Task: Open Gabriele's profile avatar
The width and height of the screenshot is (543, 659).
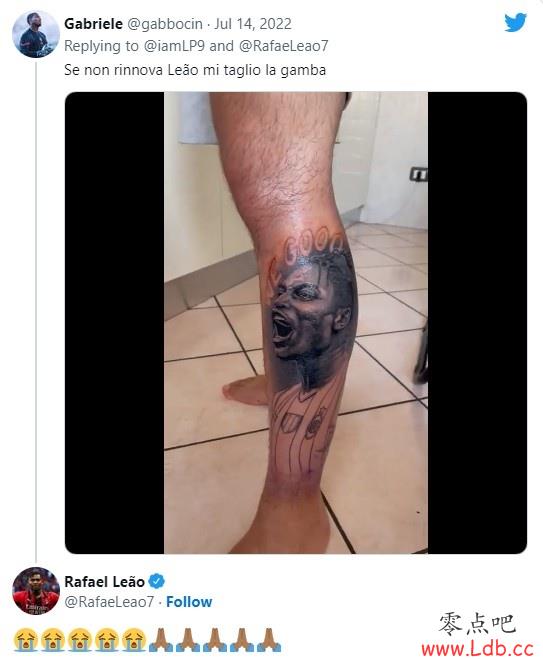Action: click(x=36, y=34)
